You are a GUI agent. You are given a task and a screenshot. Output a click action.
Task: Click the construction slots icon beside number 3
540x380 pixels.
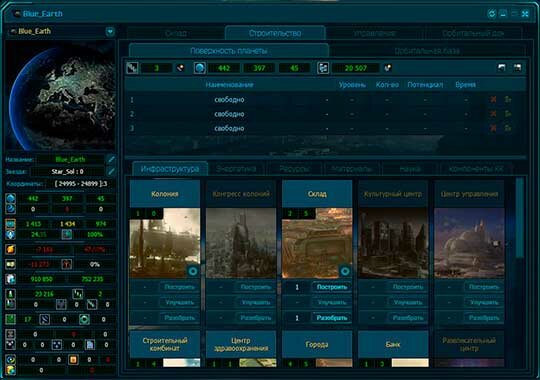pos(132,68)
